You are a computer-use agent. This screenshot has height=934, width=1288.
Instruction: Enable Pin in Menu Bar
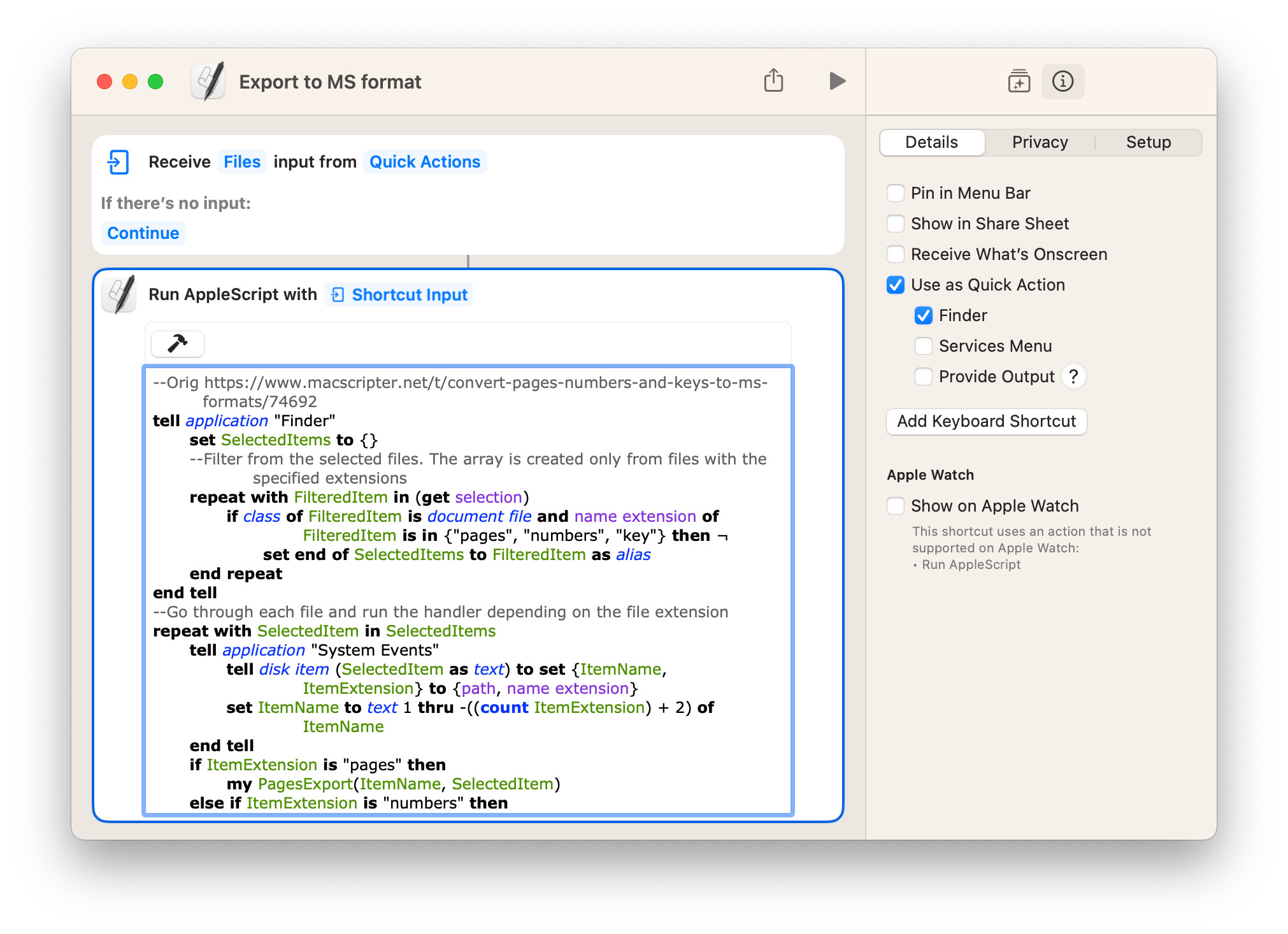click(x=896, y=193)
